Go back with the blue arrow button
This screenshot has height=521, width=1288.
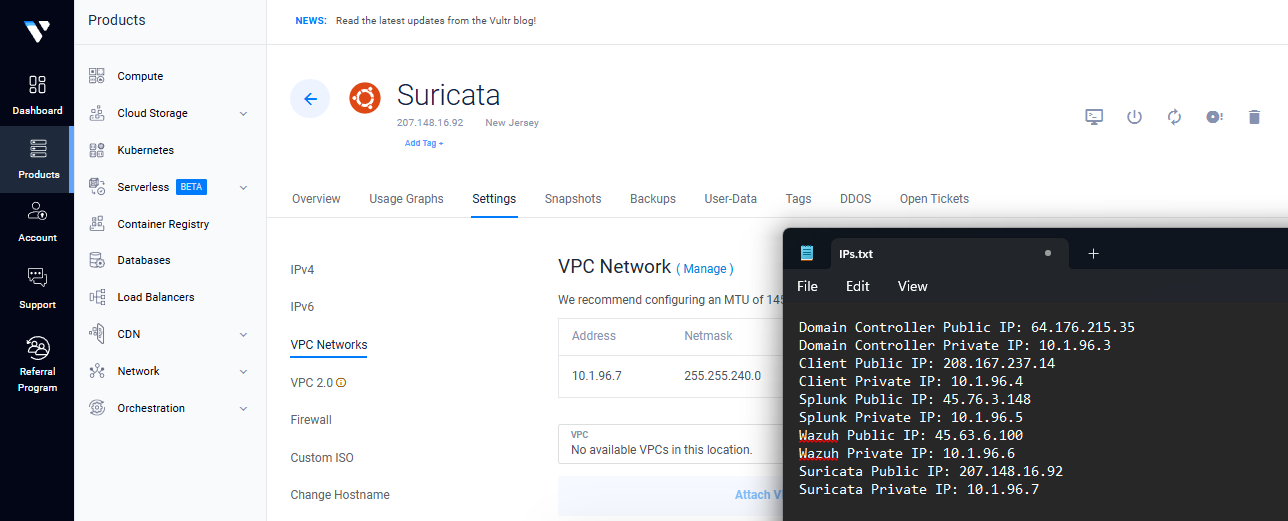click(x=310, y=98)
